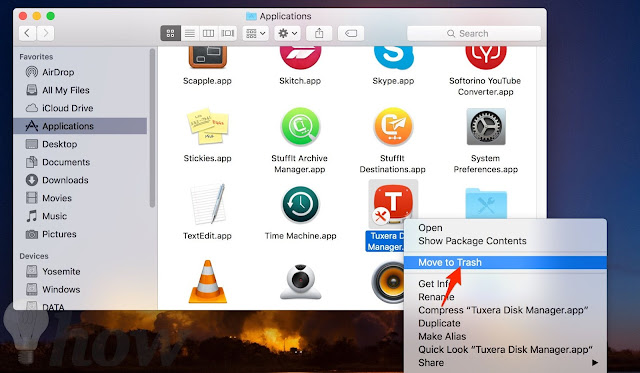640x373 pixels.
Task: Switch to list view
Action: click(x=189, y=33)
